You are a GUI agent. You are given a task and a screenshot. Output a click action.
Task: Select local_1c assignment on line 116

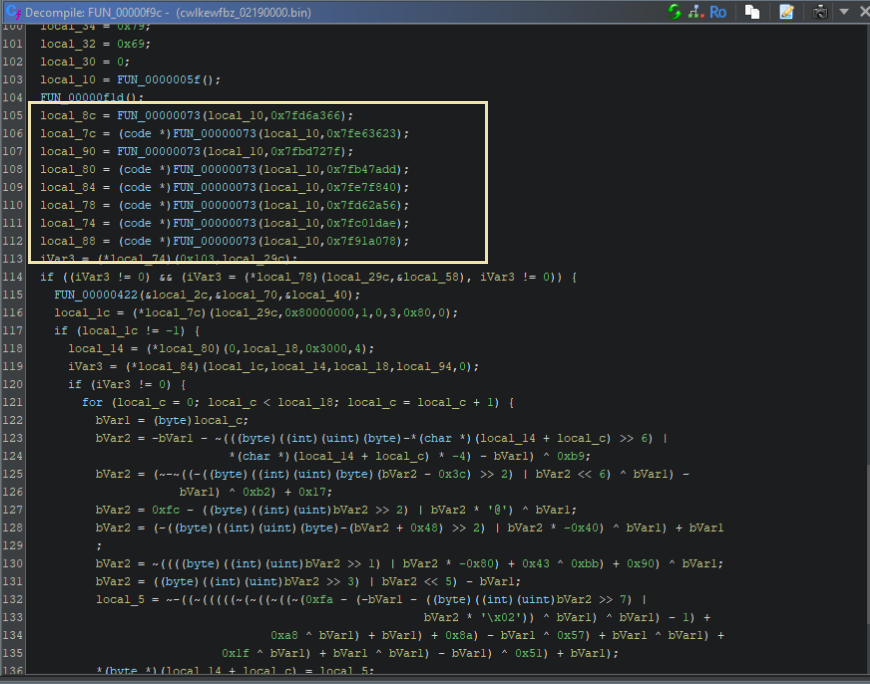pyautogui.click(x=82, y=312)
